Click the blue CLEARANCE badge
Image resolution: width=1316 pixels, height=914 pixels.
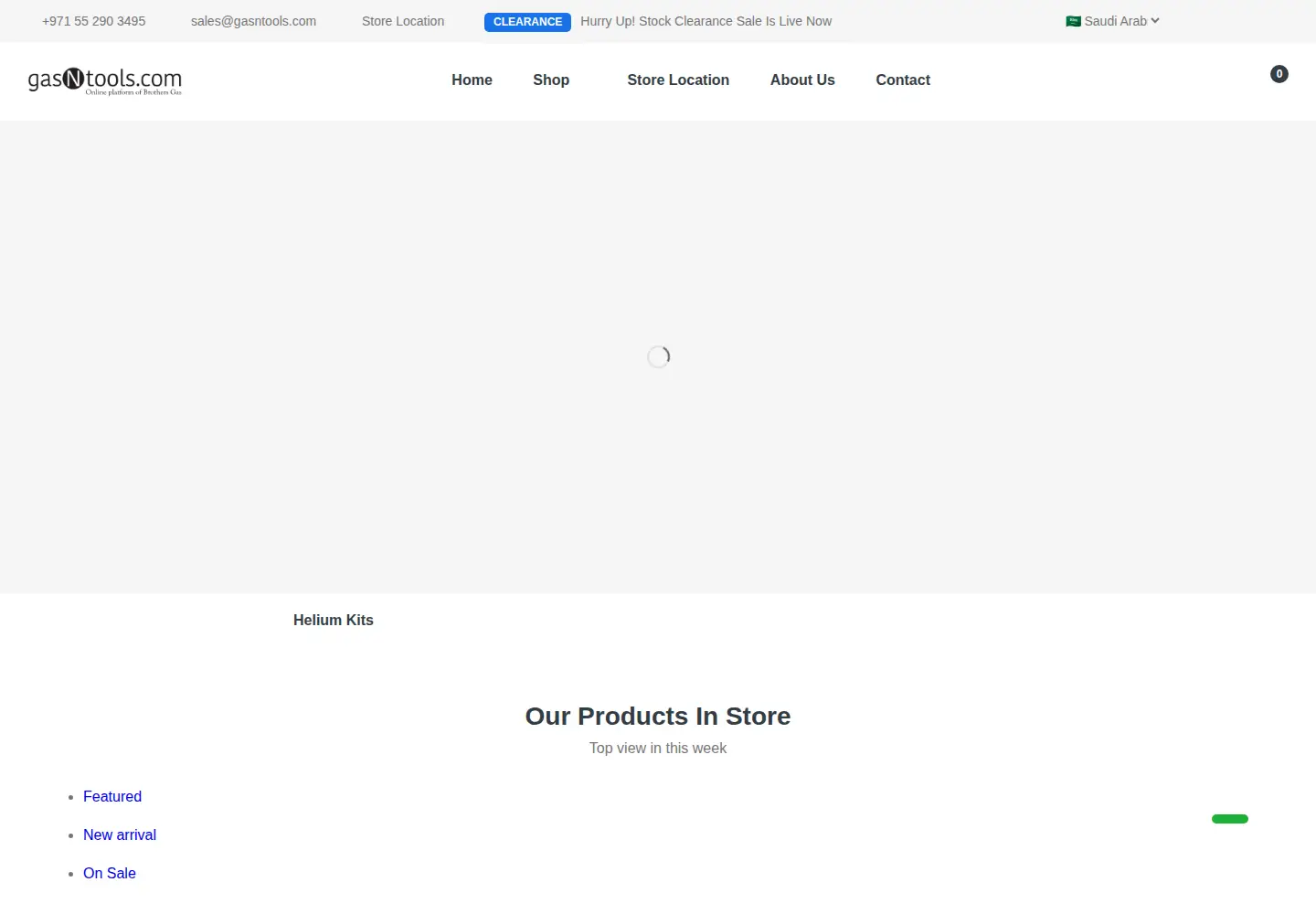click(x=527, y=22)
